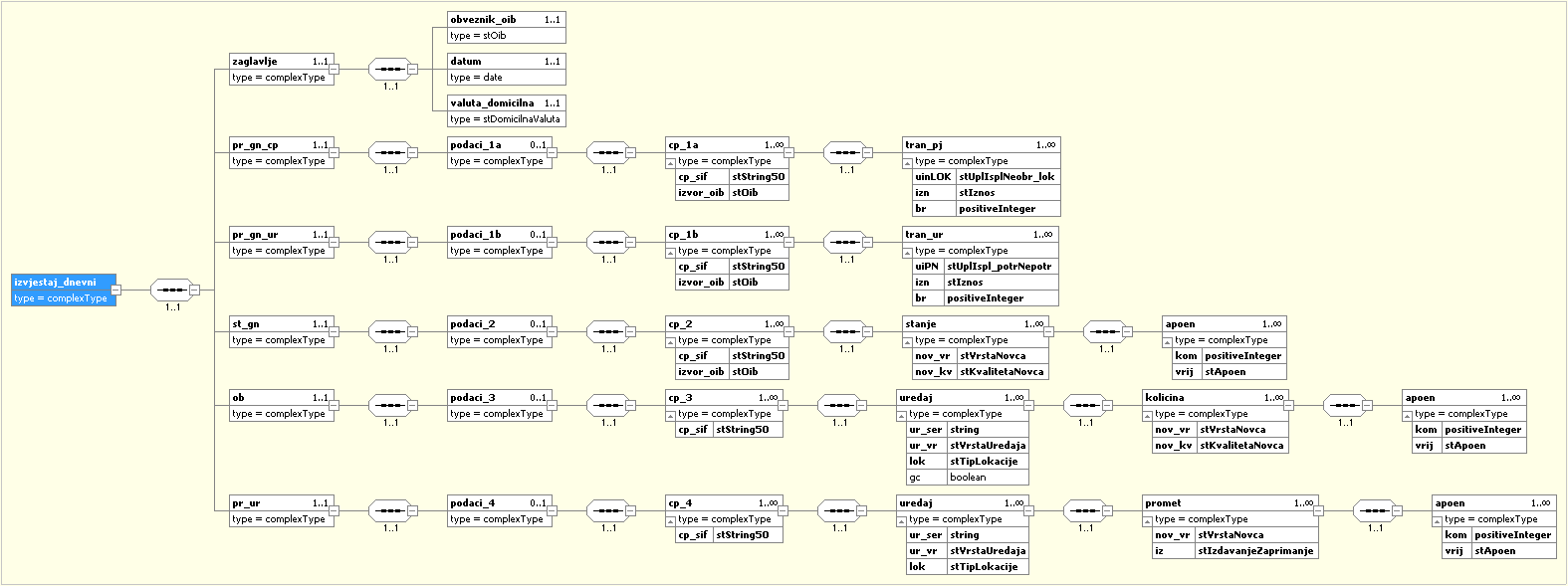Collapse the zaglavlje element's children
1568x586 pixels.
(335, 70)
